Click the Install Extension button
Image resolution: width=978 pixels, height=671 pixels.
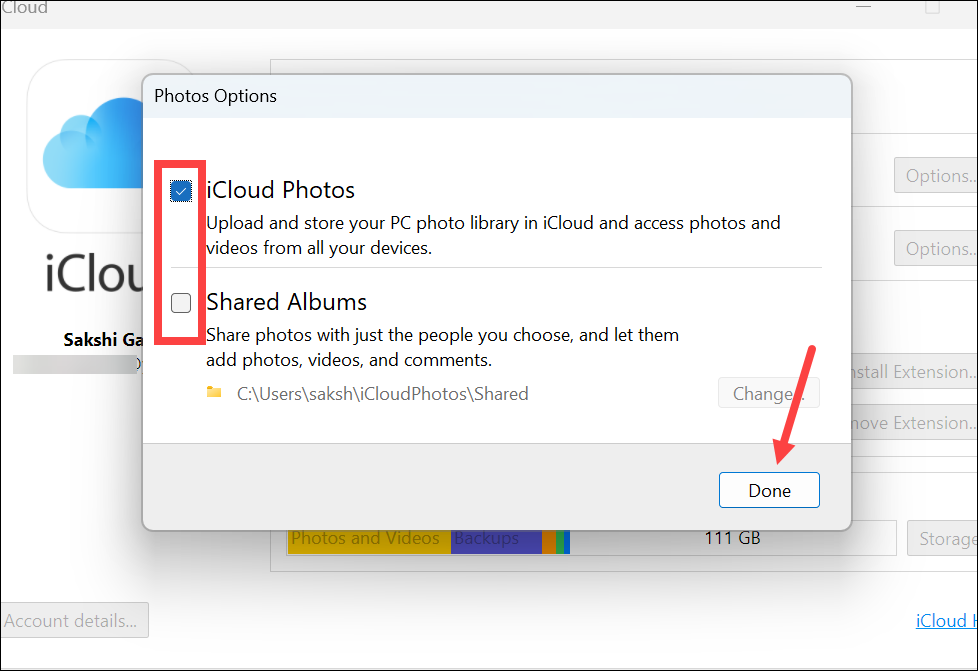pos(914,372)
